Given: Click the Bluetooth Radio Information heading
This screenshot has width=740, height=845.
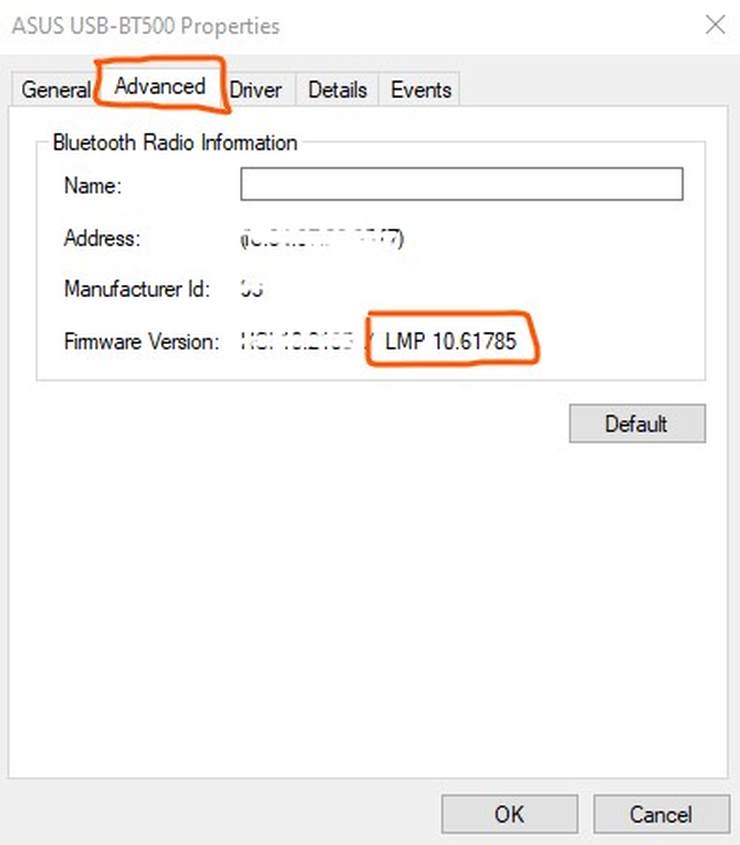Looking at the screenshot, I should (175, 143).
